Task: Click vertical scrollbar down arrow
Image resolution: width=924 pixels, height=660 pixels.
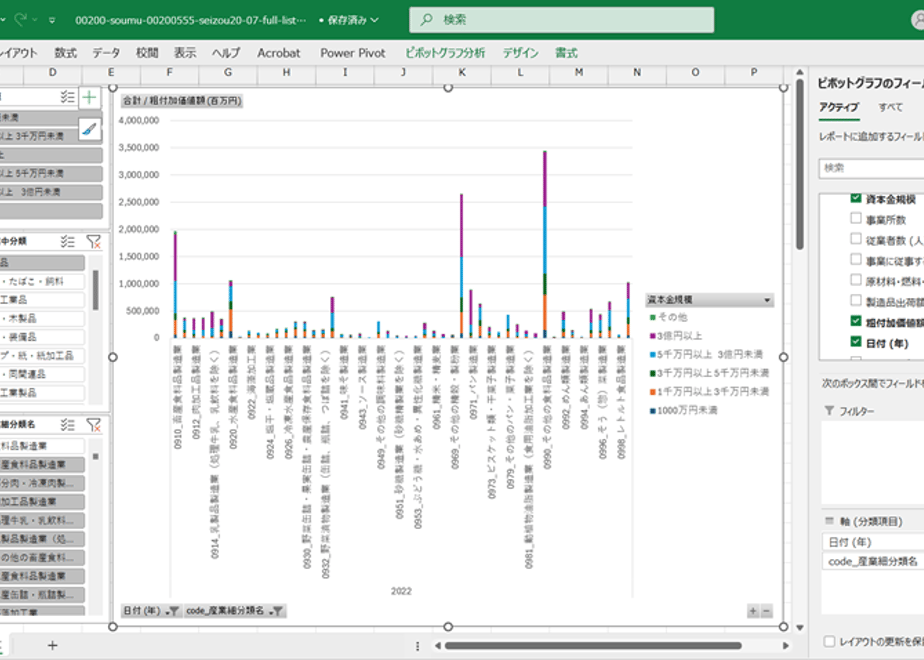Action: (x=800, y=628)
